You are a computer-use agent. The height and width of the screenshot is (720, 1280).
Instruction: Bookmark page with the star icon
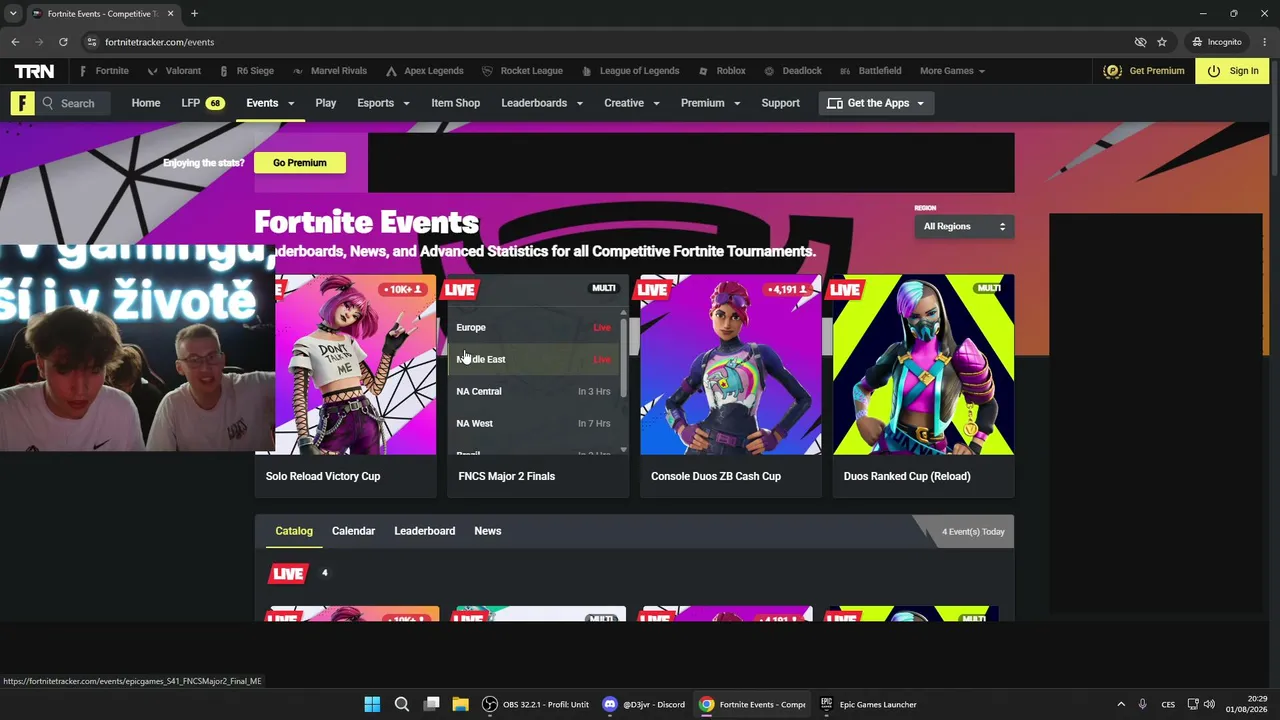pyautogui.click(x=1162, y=42)
